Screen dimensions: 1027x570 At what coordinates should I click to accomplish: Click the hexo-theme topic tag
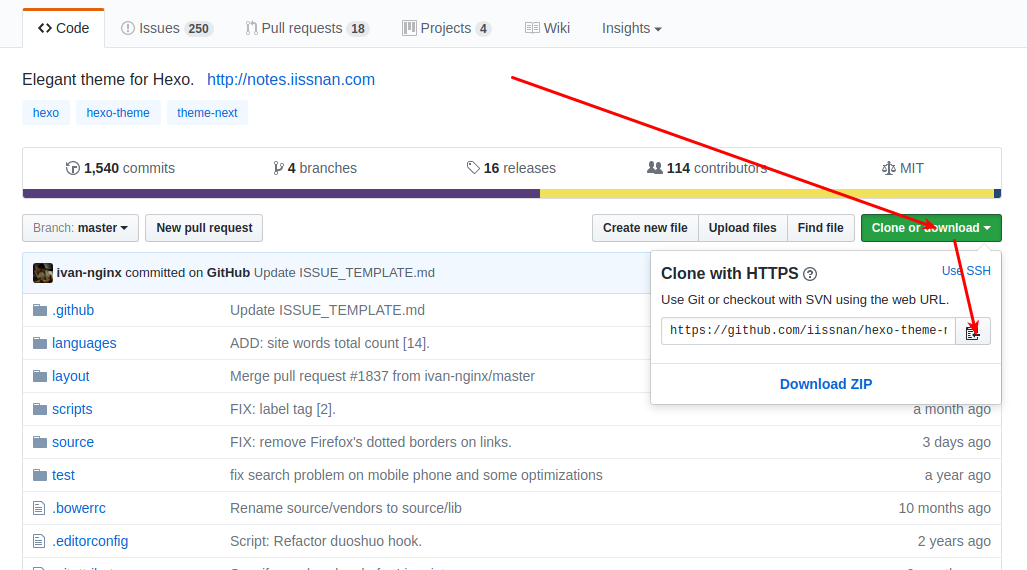pos(118,113)
